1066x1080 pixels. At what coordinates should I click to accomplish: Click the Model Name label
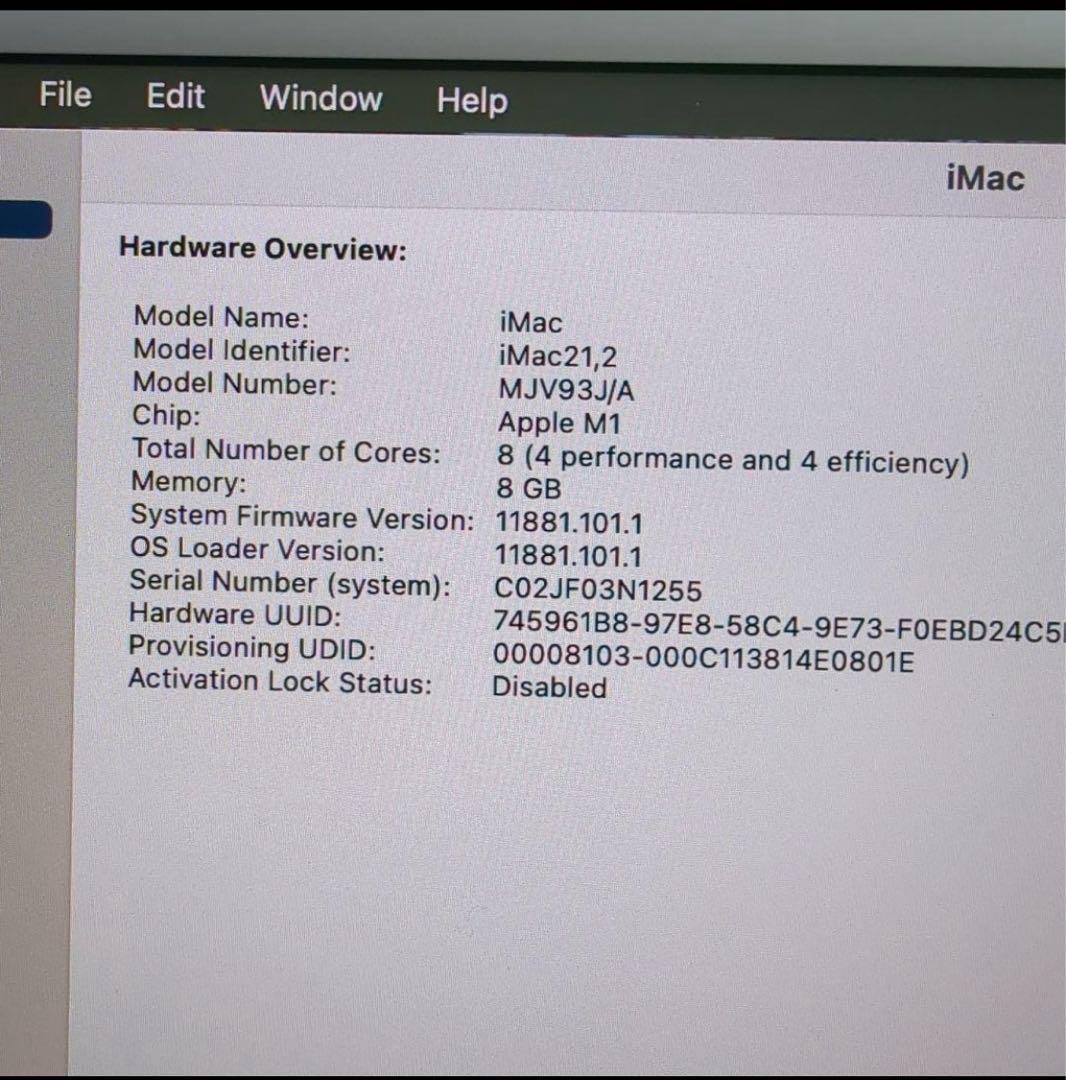221,317
